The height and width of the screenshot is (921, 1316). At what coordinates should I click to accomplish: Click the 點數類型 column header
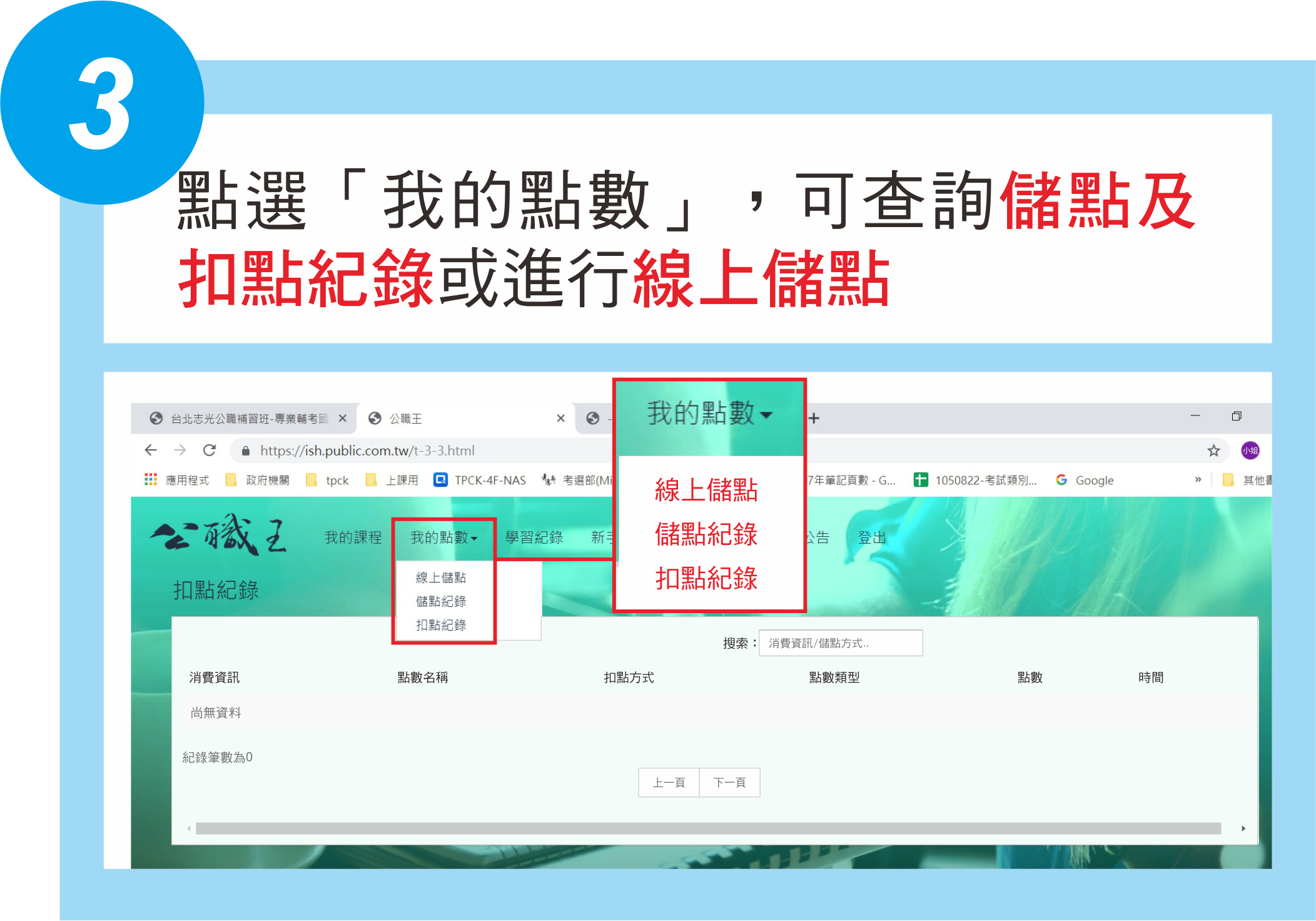click(834, 678)
